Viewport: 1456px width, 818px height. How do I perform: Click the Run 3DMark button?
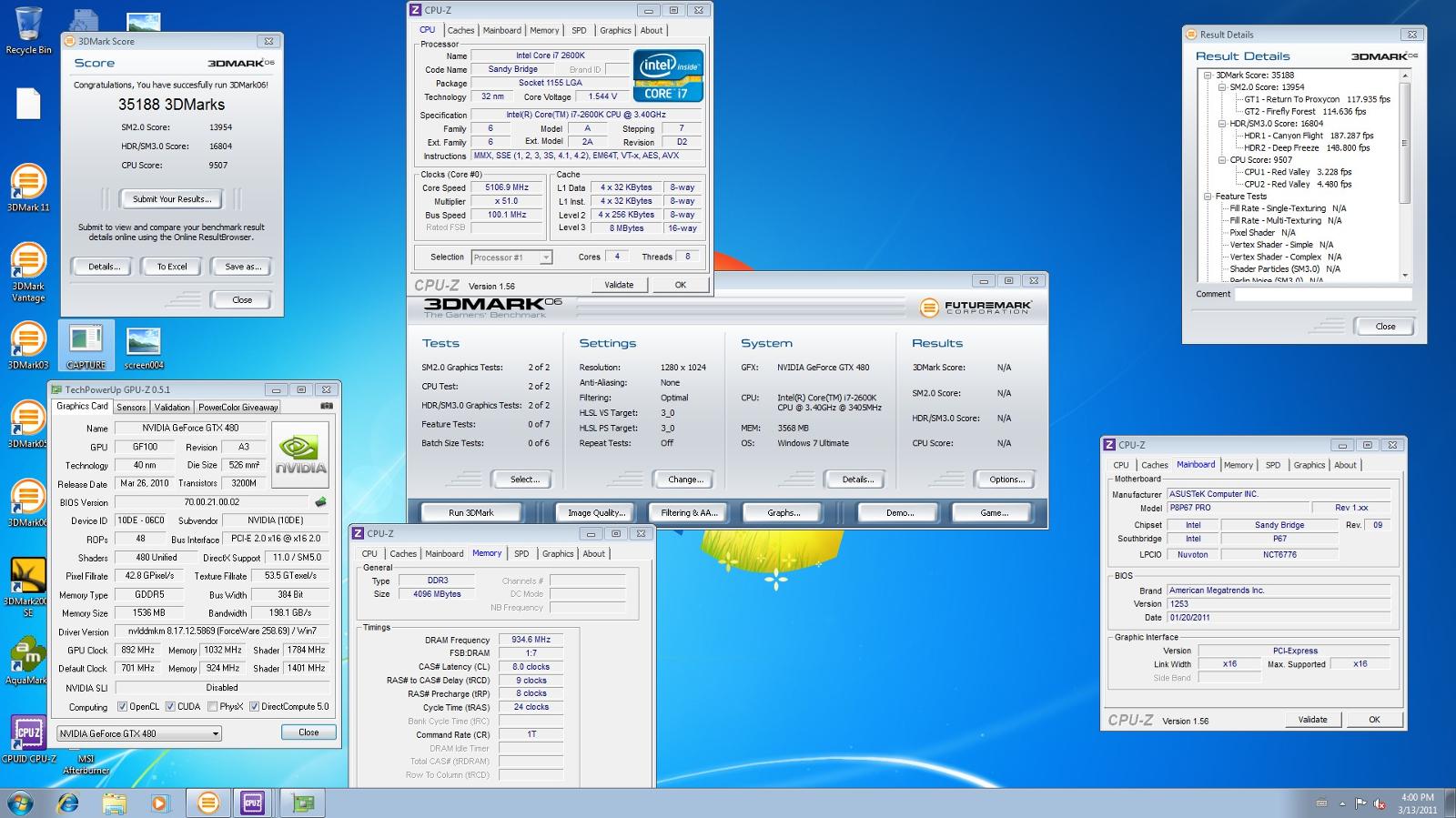(470, 513)
